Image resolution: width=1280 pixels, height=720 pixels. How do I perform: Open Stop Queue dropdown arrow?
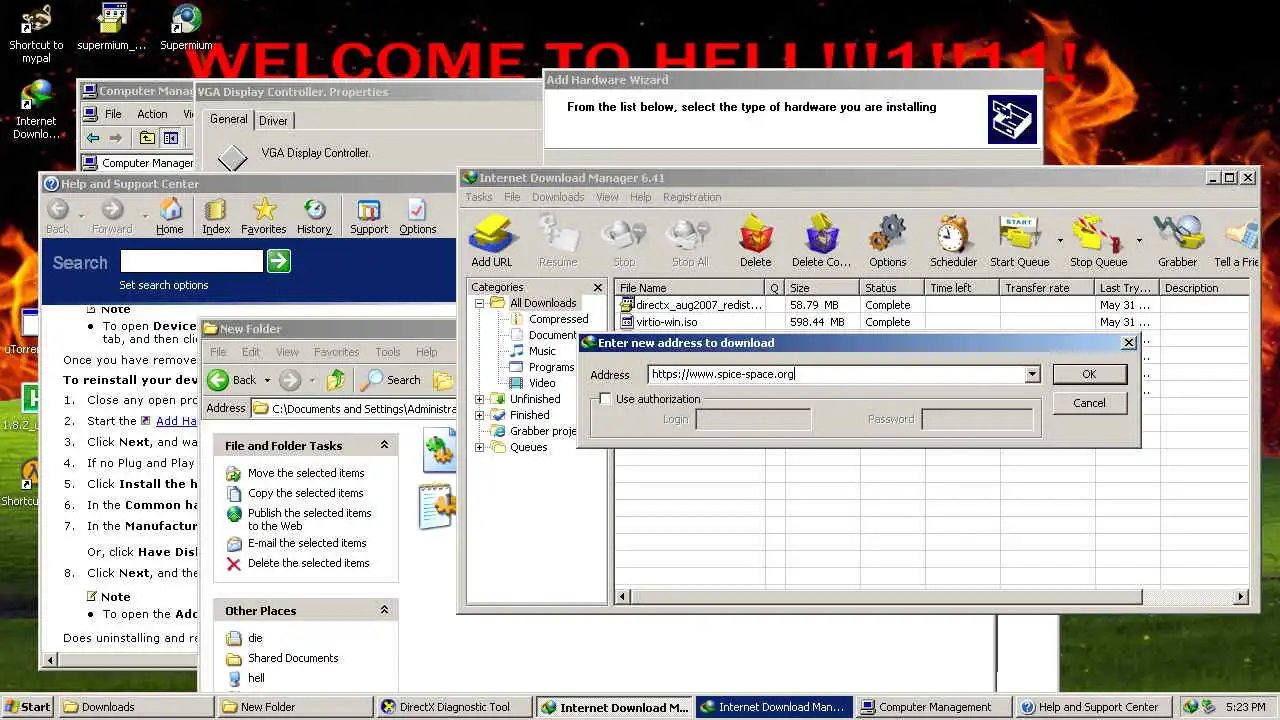pyautogui.click(x=1139, y=241)
